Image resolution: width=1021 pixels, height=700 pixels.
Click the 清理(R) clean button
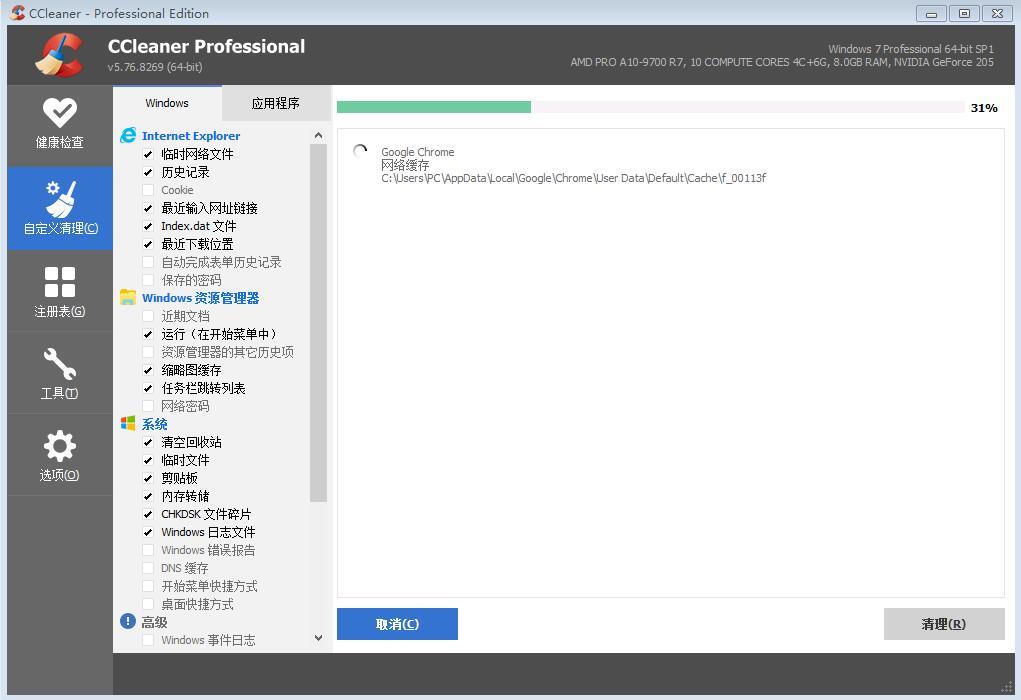(x=944, y=624)
